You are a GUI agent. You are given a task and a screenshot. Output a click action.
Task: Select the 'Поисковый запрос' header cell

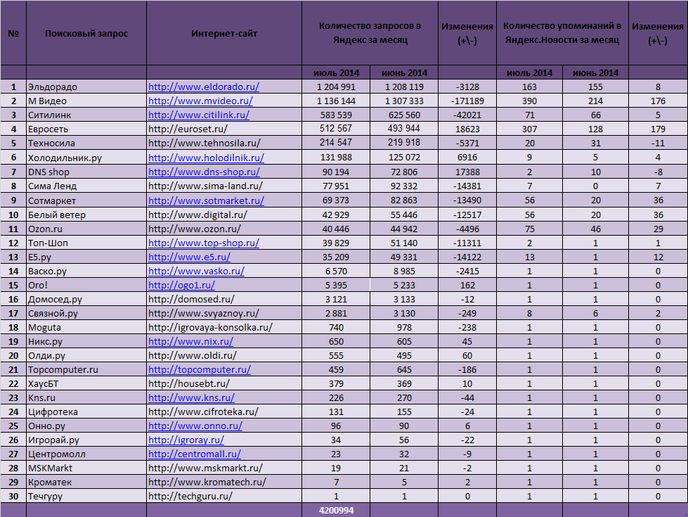[86, 33]
